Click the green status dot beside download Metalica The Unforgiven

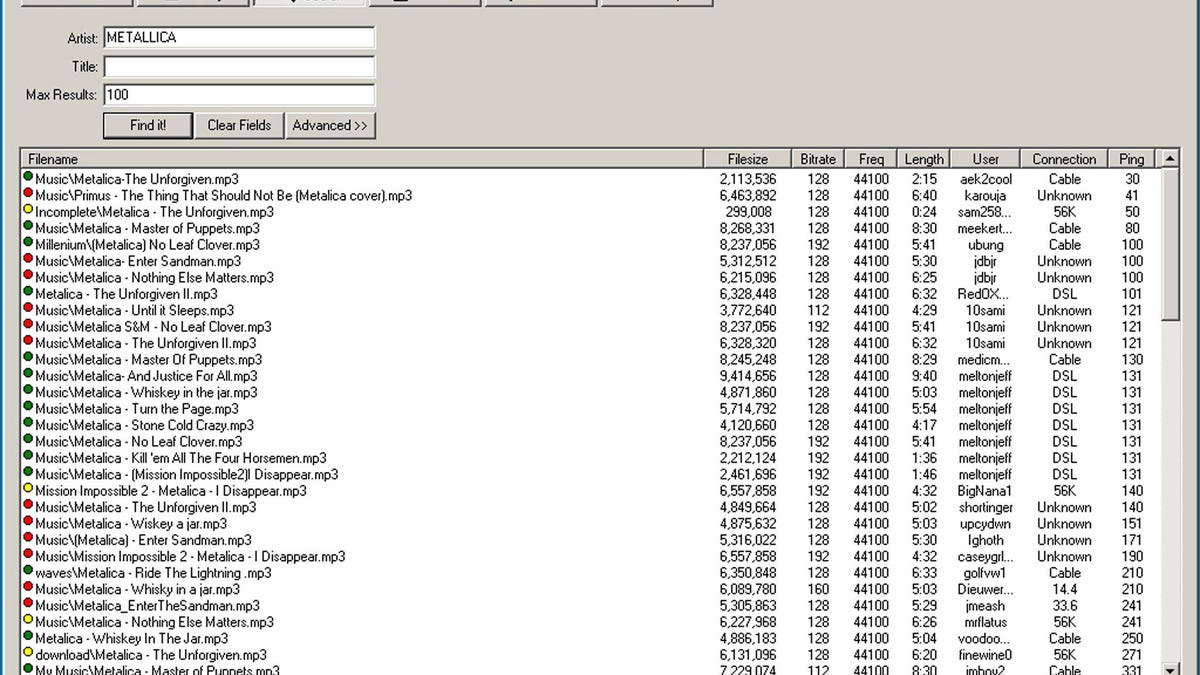tap(29, 655)
